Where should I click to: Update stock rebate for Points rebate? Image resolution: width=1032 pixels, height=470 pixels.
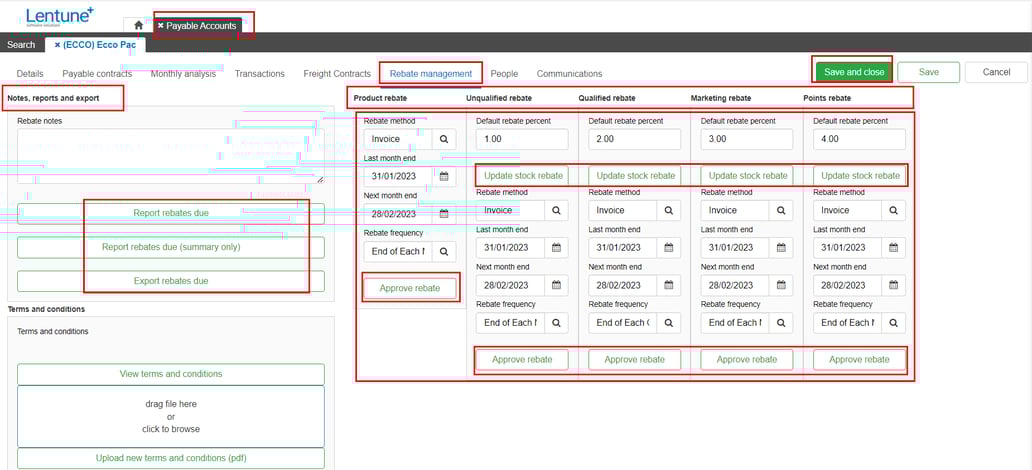point(860,176)
